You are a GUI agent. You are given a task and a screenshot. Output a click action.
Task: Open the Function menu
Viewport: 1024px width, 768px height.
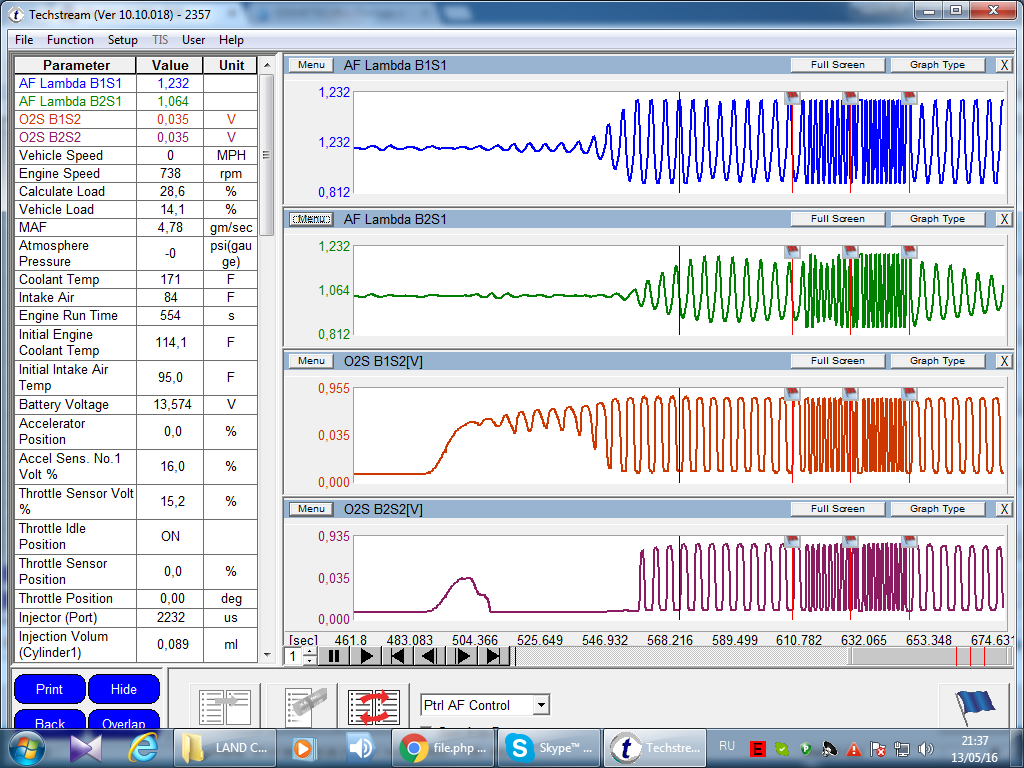click(x=70, y=40)
